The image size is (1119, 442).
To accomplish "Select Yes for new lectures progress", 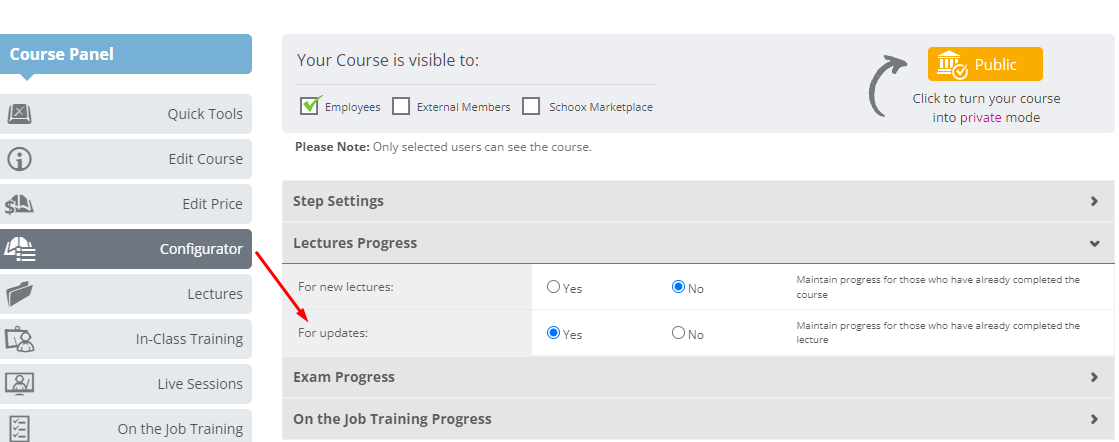I will click(553, 287).
